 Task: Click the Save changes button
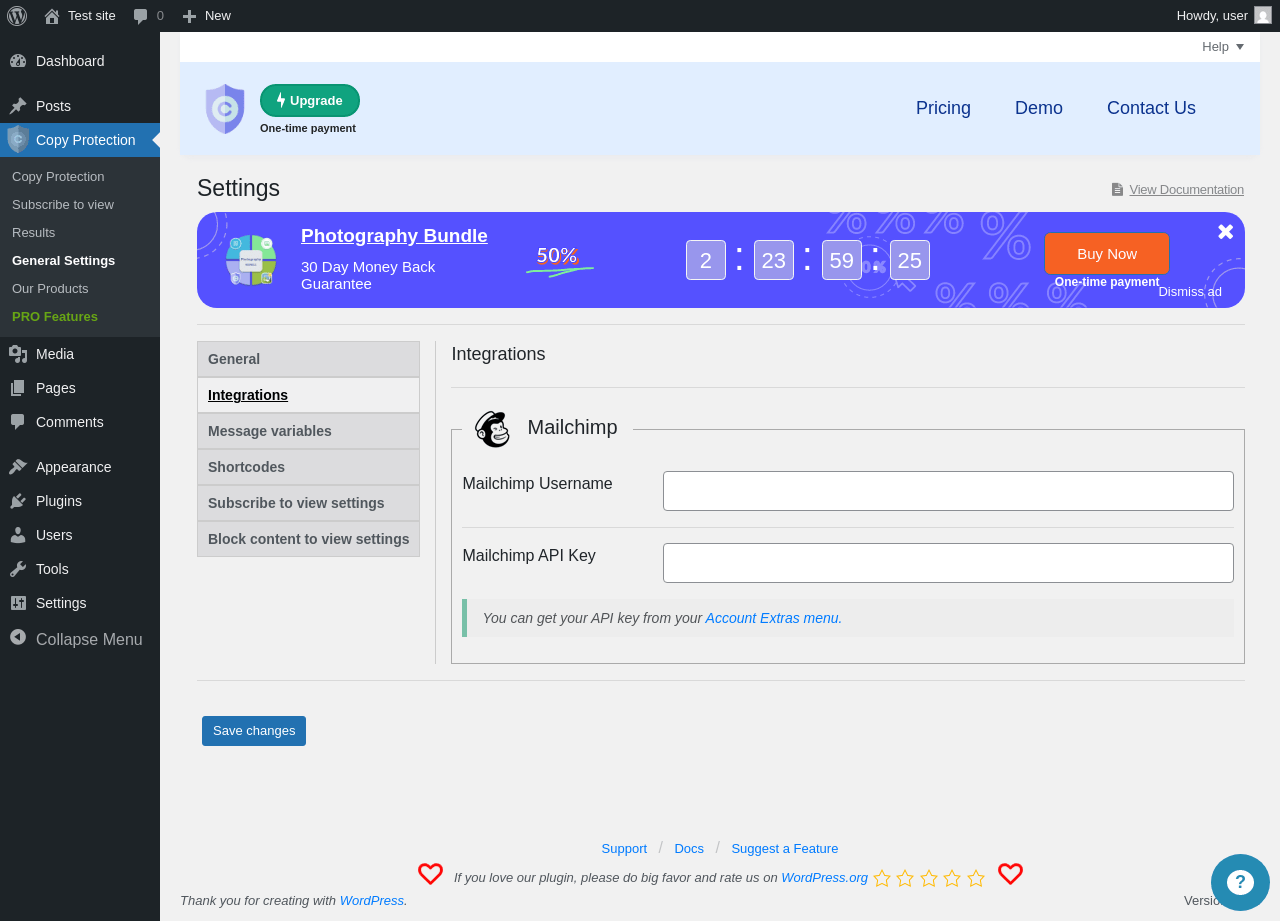point(254,731)
